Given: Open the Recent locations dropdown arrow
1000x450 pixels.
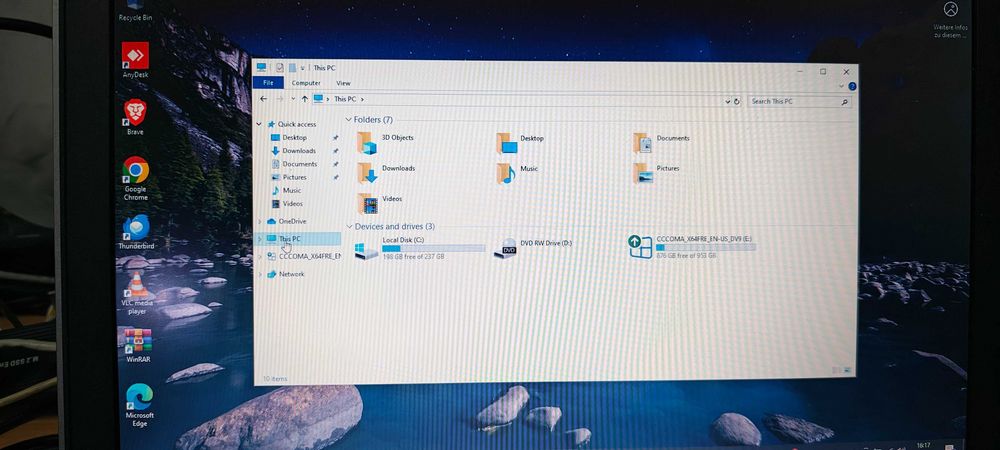Looking at the screenshot, I should [x=293, y=99].
